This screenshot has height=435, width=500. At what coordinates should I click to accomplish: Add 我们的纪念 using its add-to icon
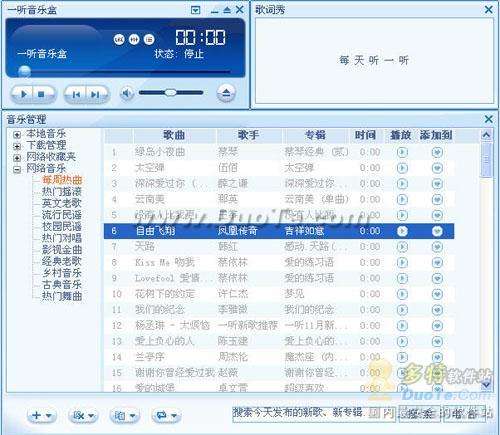click(x=437, y=310)
